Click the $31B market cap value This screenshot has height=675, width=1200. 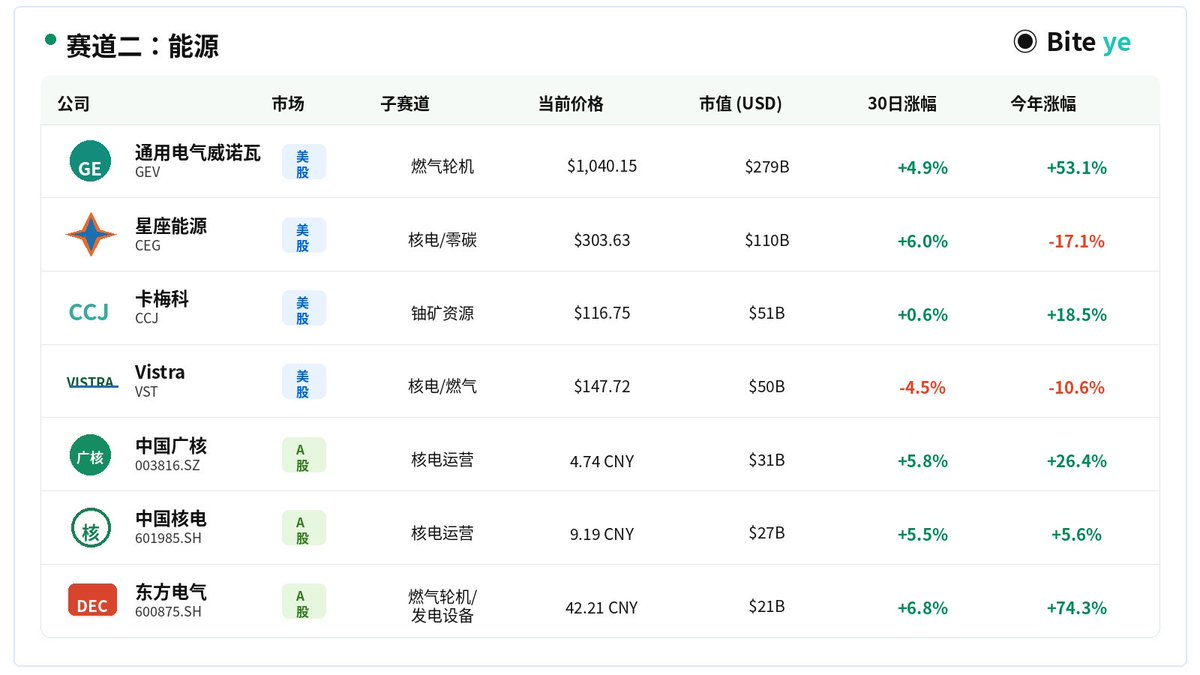click(767, 460)
